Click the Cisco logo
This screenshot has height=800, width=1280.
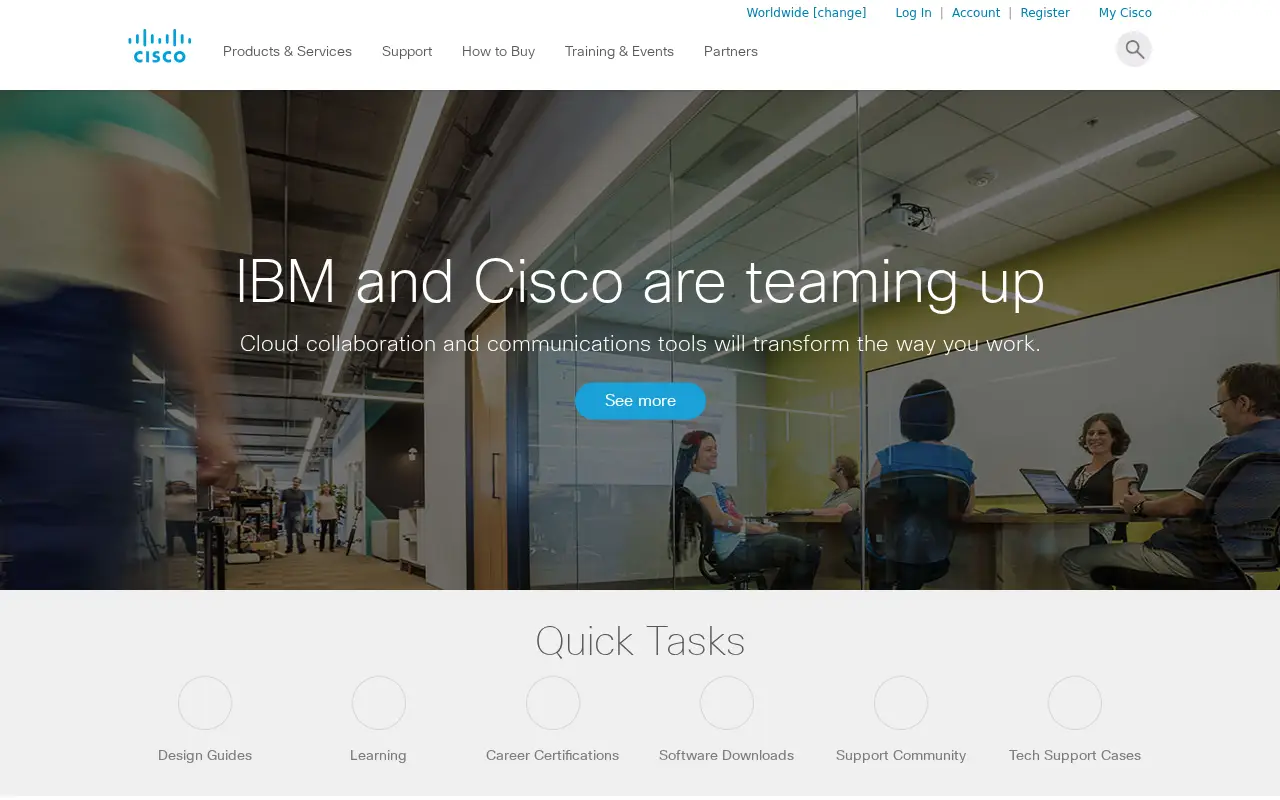[160, 46]
